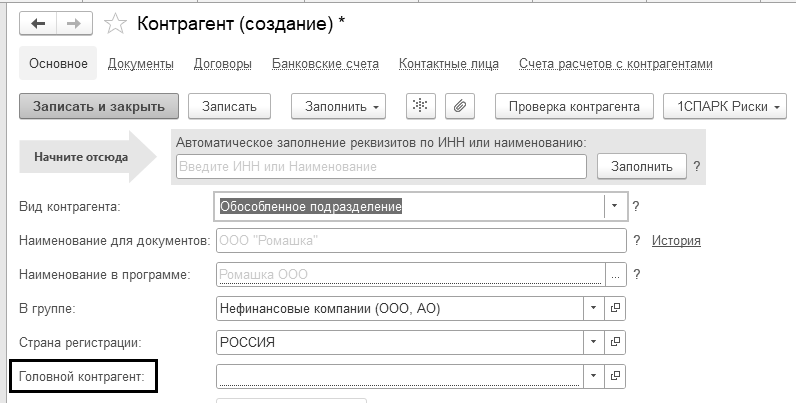The height and width of the screenshot is (403, 796).
Task: Open the selection form for Страна регистрации
Action: (x=616, y=342)
